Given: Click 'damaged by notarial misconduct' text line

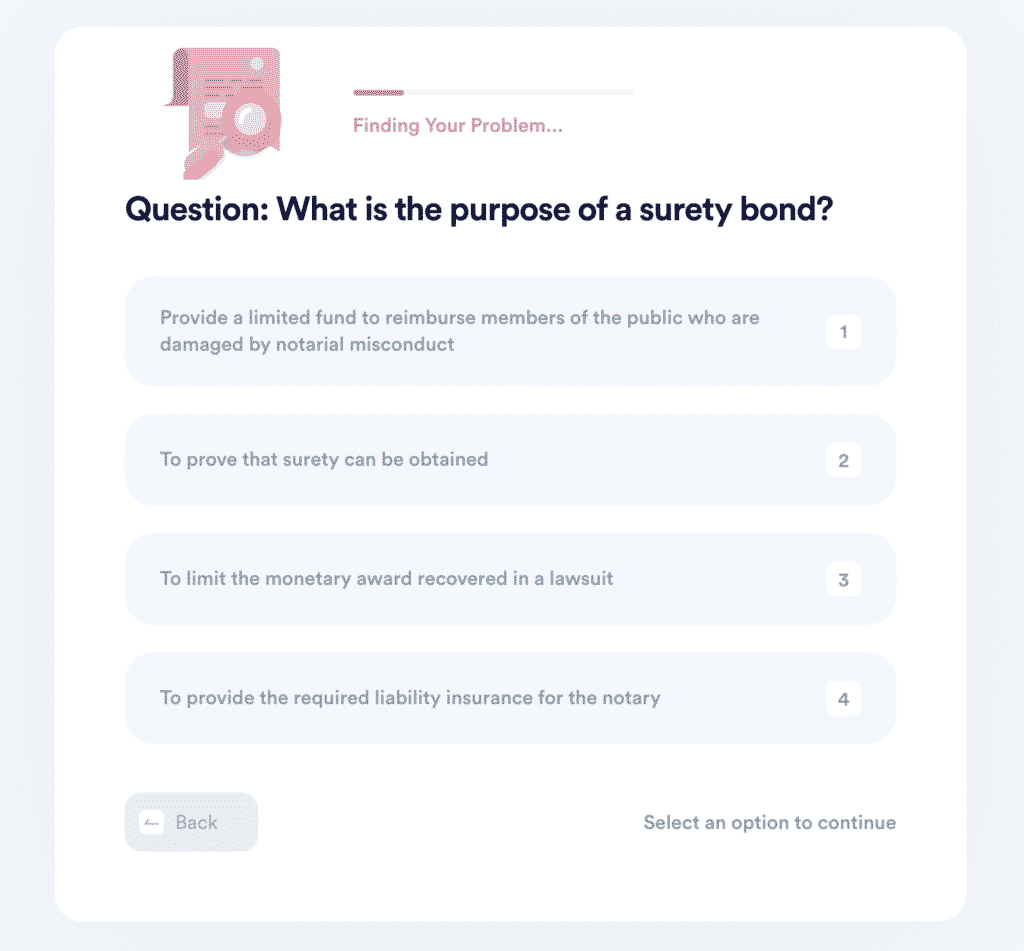Looking at the screenshot, I should point(307,344).
